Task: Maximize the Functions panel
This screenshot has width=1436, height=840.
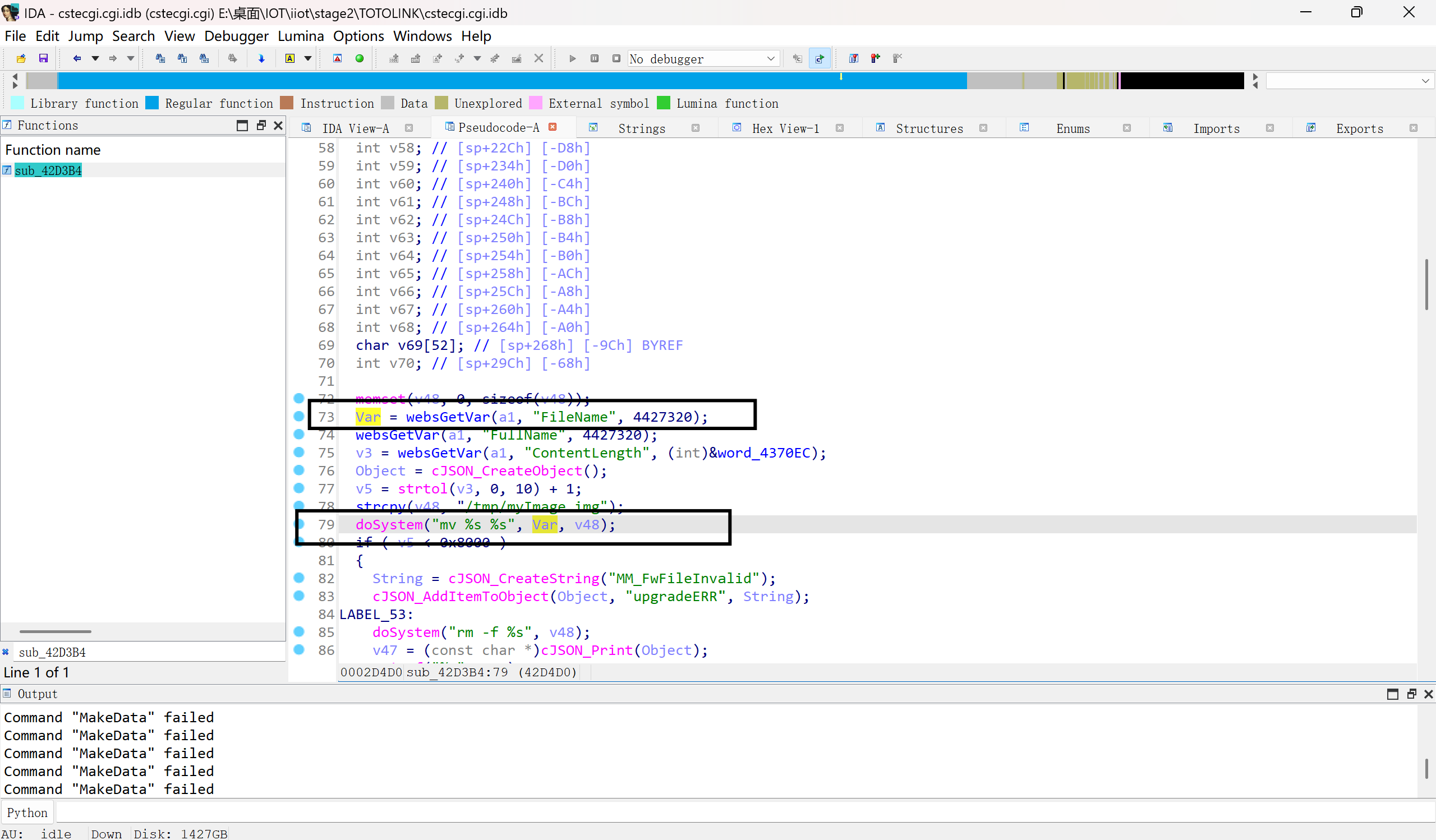Action: click(242, 125)
